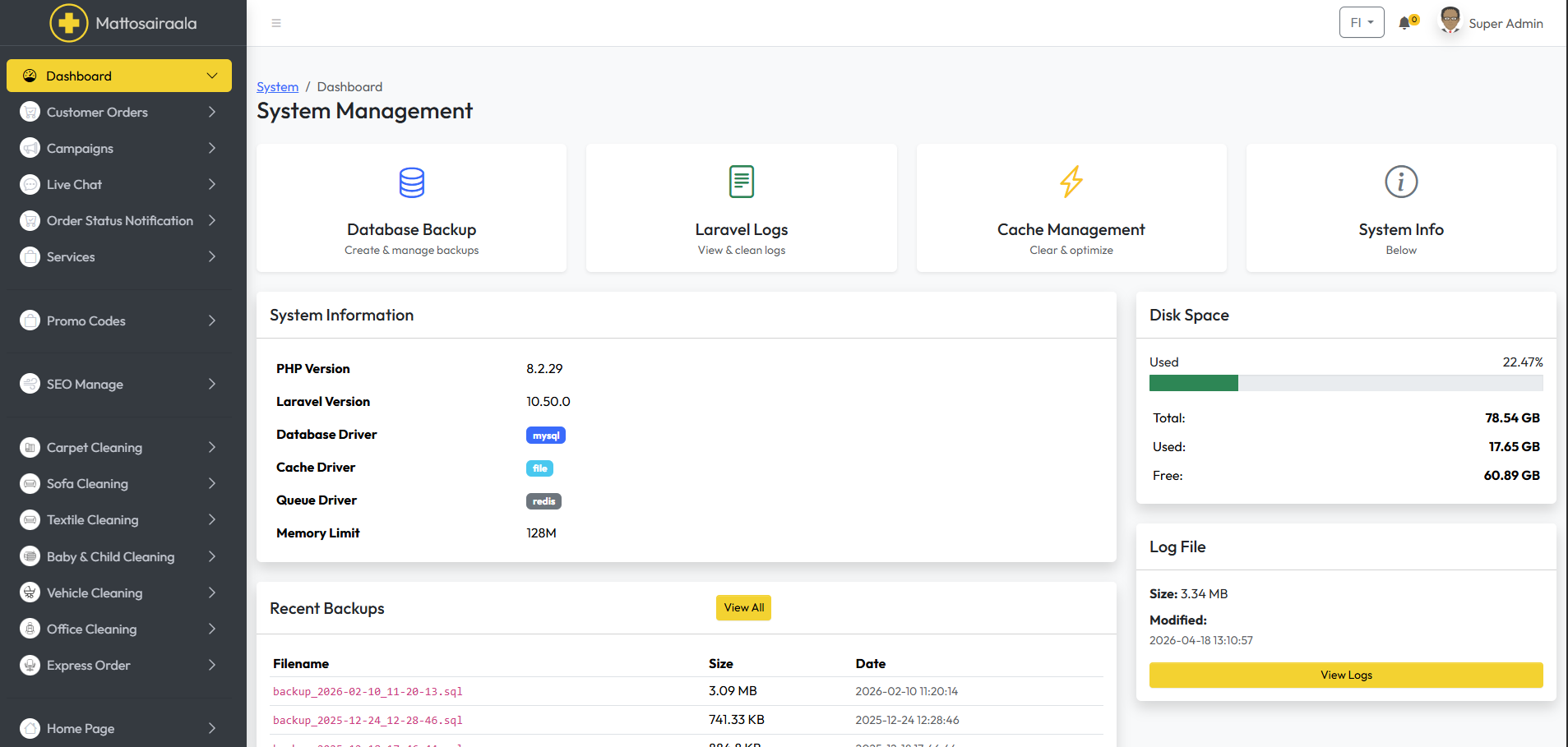Open SEO Manage in the sidebar
1568x747 pixels.
coord(85,385)
